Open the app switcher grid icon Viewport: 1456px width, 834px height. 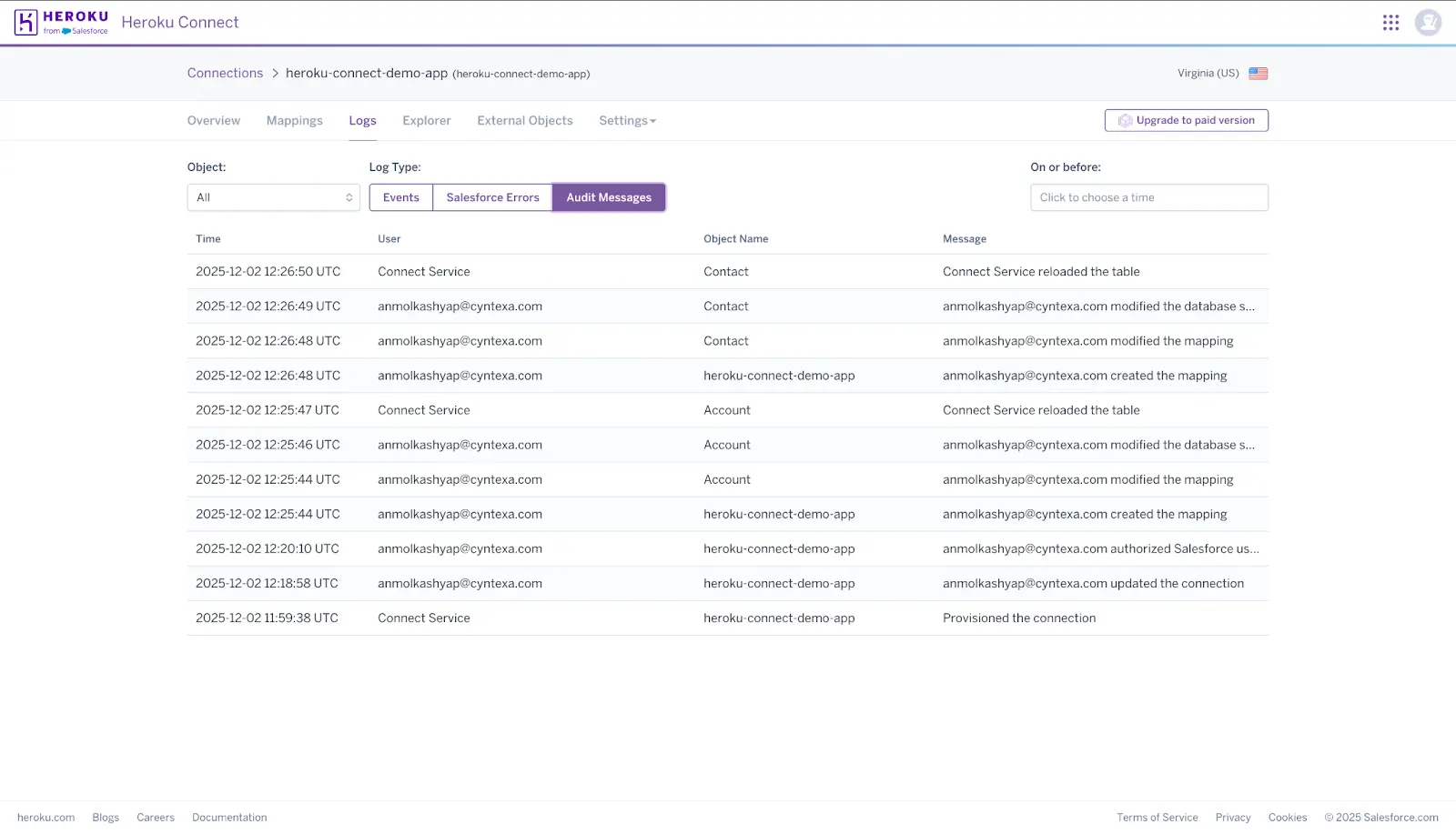click(1390, 22)
